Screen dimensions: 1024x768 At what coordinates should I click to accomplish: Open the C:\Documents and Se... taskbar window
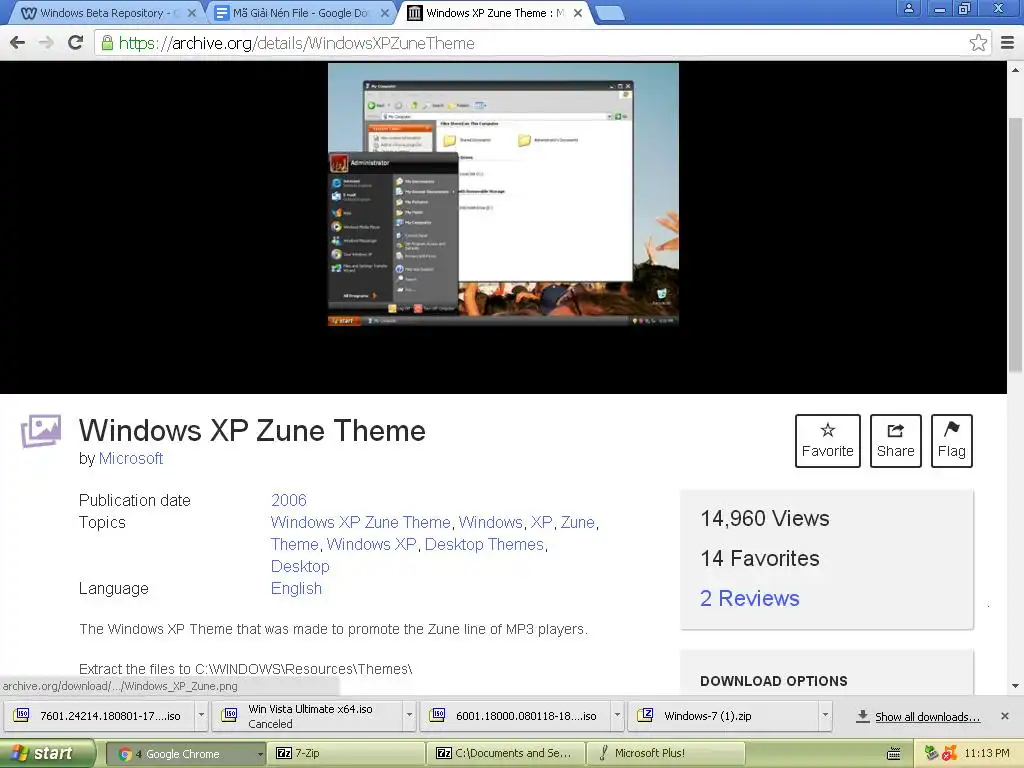coord(507,754)
